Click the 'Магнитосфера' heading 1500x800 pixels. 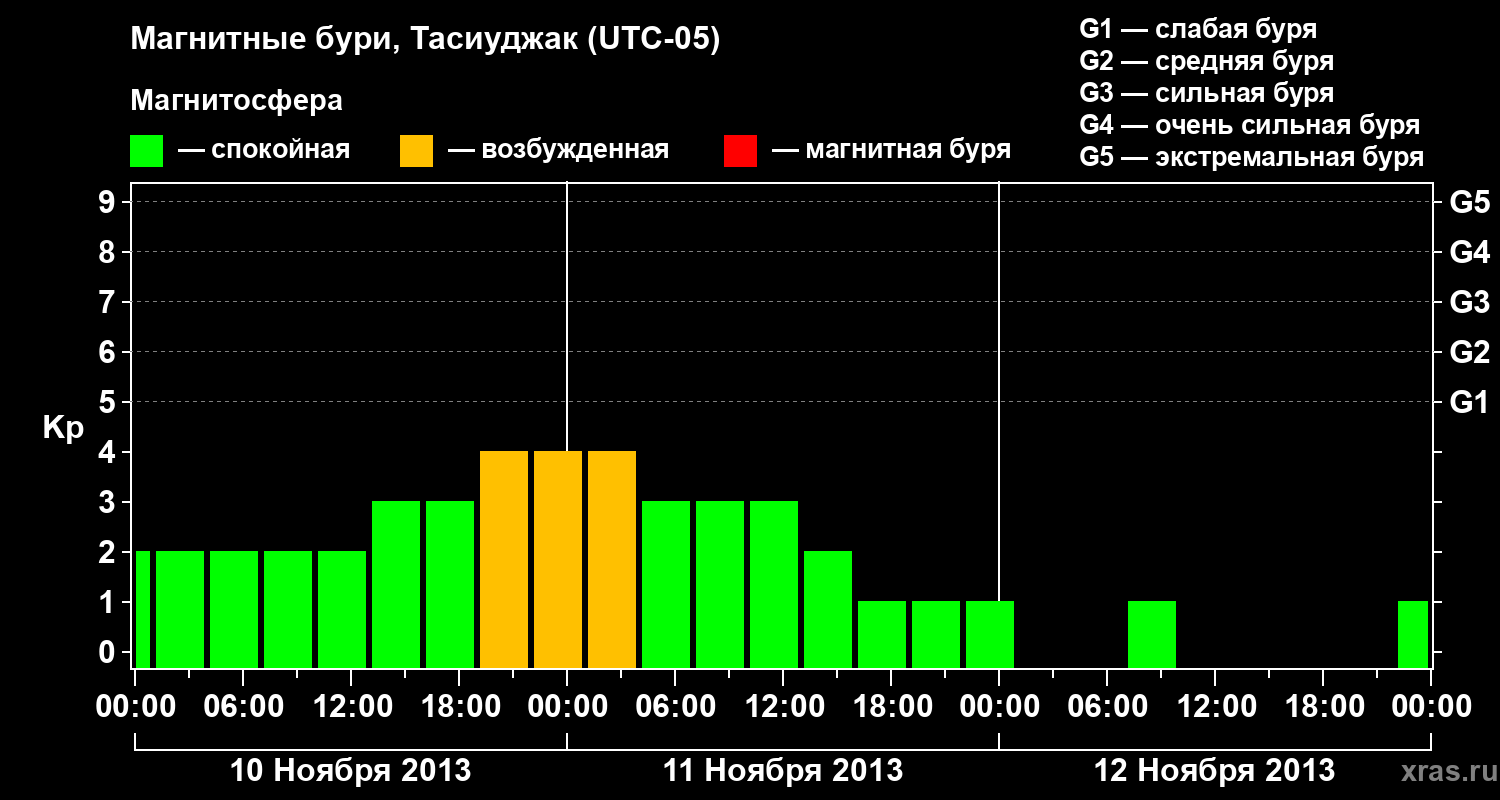[237, 101]
